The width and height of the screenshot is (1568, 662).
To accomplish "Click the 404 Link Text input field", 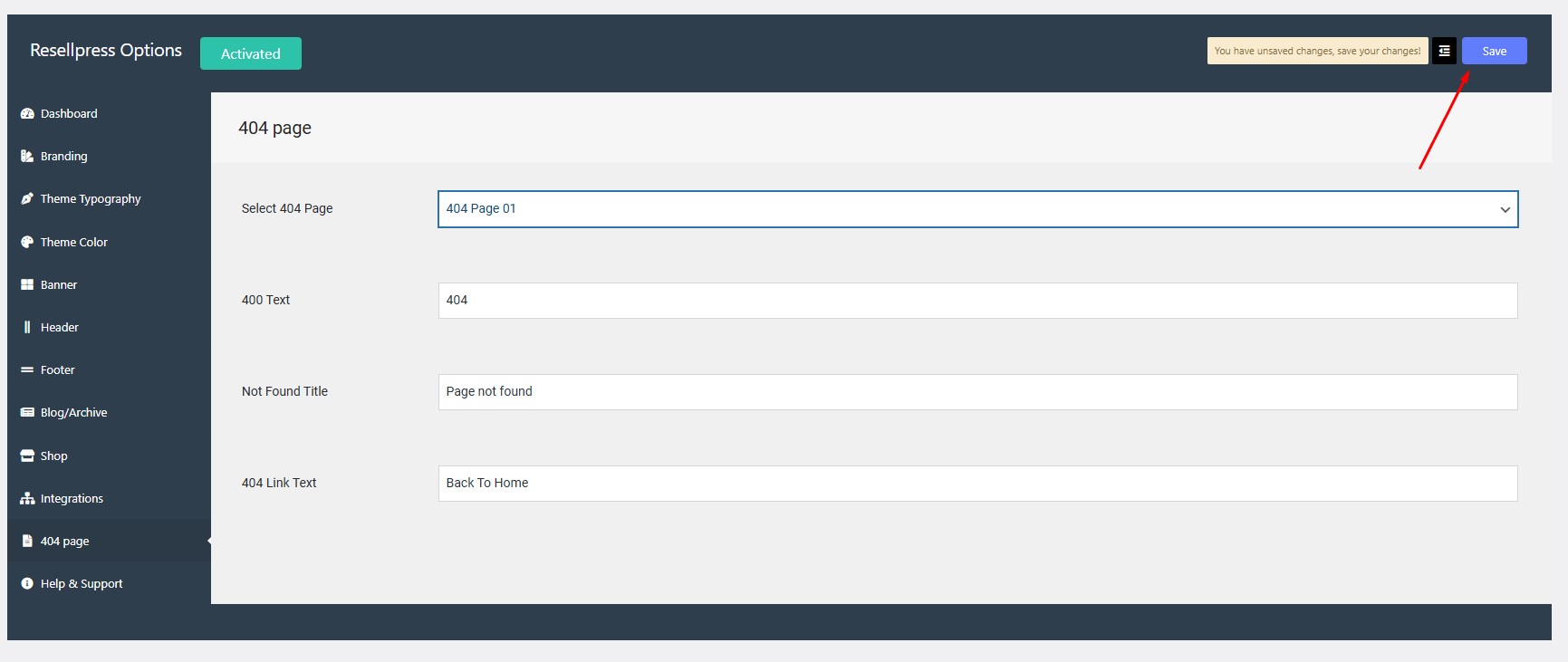I will (977, 484).
